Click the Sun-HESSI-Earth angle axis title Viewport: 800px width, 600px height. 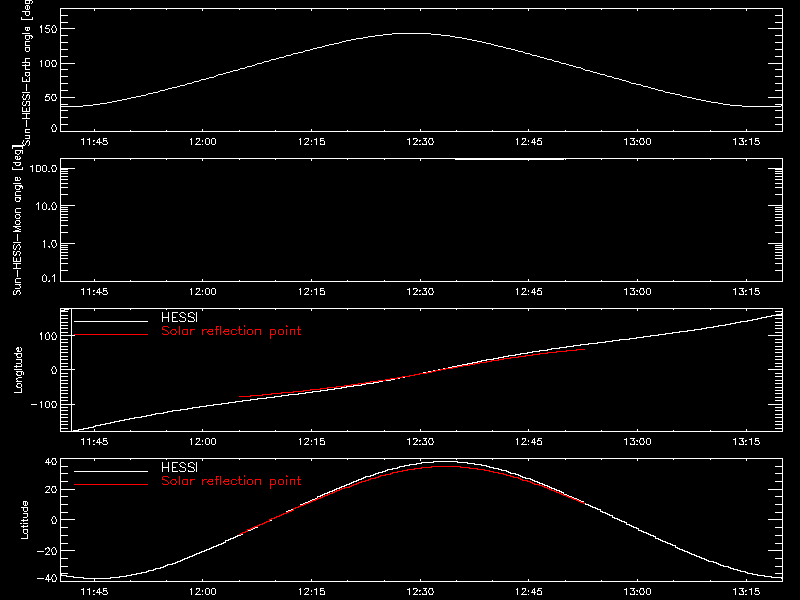pyautogui.click(x=27, y=72)
